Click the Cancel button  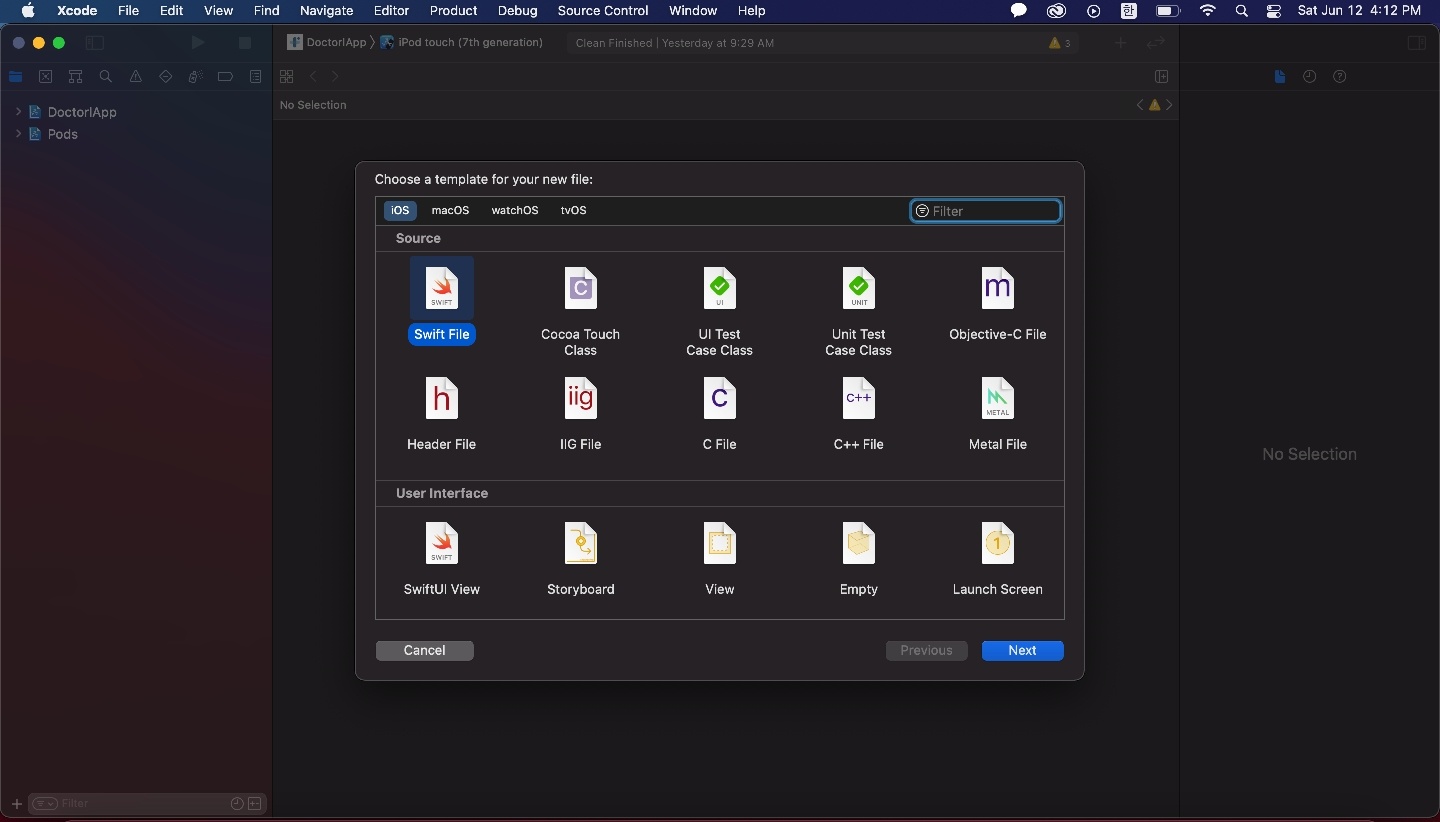tap(424, 650)
